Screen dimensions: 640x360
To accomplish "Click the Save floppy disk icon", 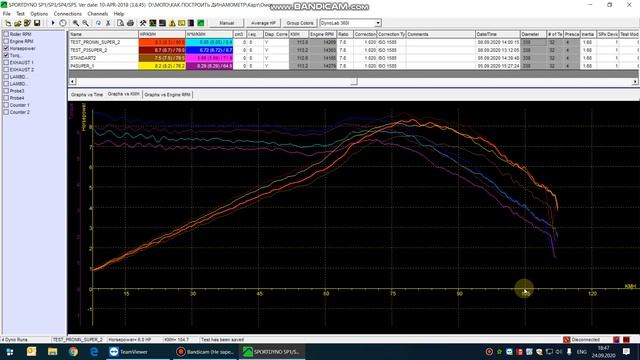I will (37, 23).
